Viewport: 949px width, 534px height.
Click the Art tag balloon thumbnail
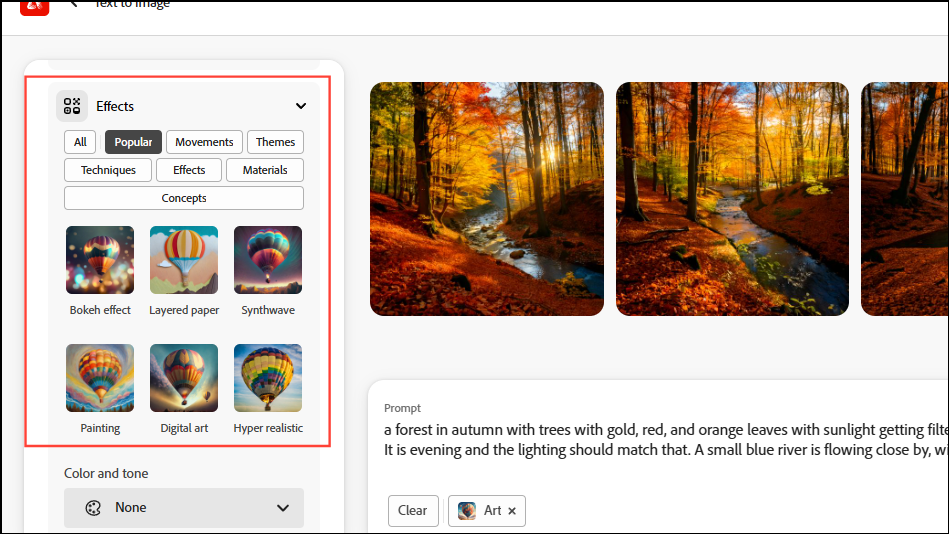click(x=467, y=510)
